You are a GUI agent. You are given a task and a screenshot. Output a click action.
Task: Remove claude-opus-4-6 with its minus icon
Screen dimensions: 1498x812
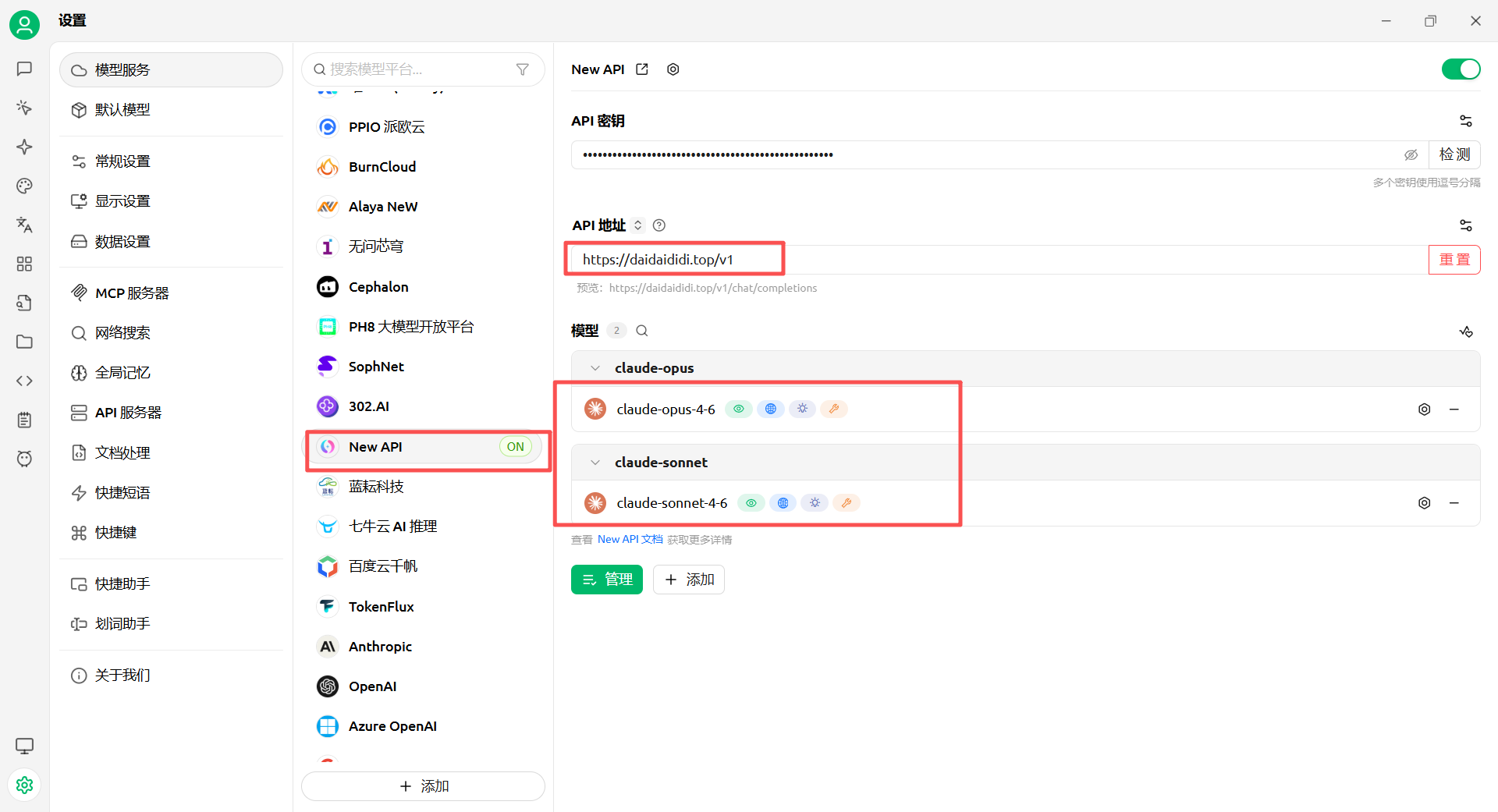coord(1454,410)
